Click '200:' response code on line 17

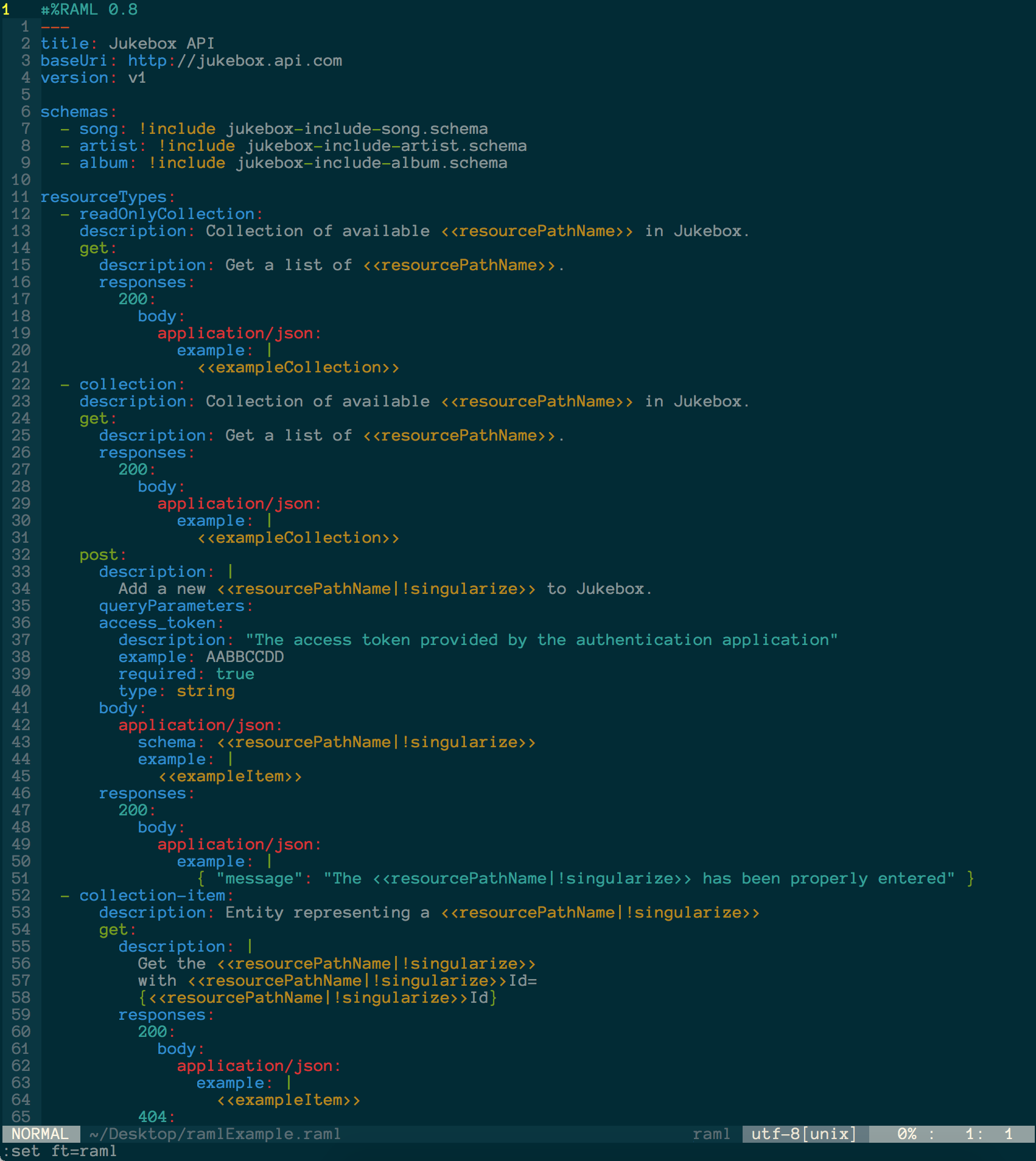click(137, 299)
